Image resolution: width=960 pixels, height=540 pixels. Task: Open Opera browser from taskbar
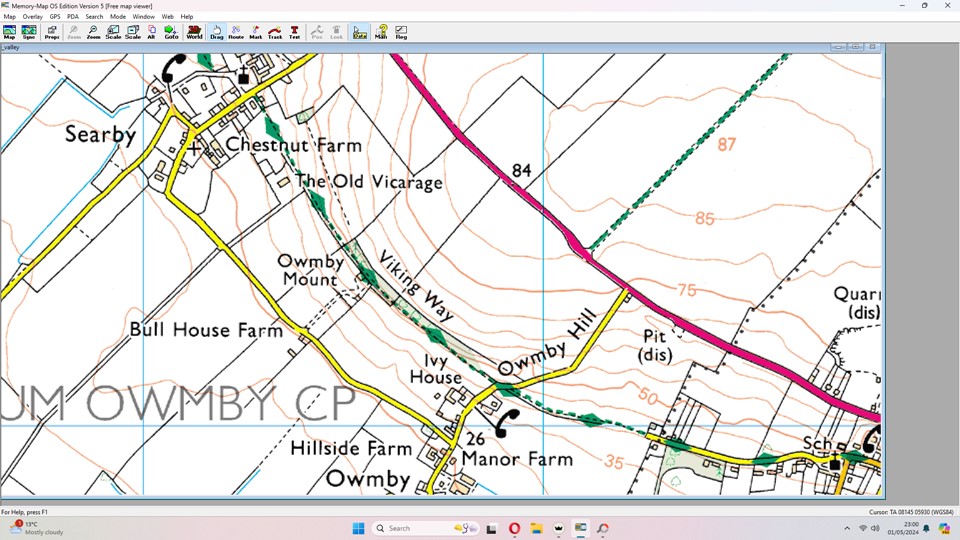point(514,528)
